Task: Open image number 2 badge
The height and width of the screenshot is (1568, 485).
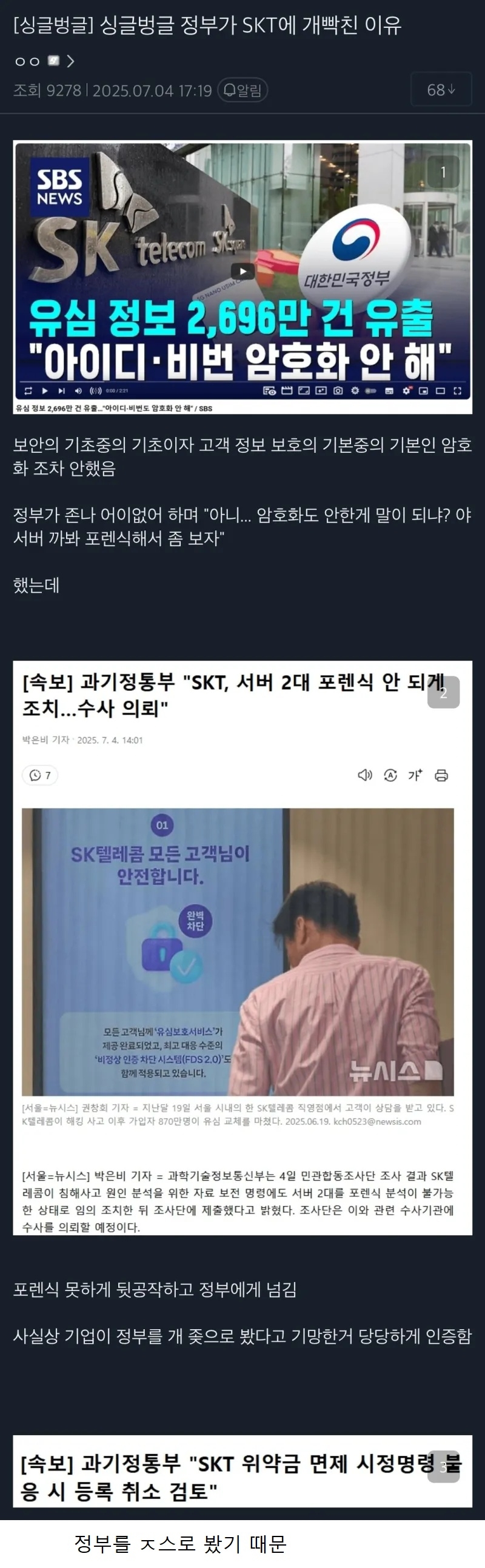Action: coord(443,692)
